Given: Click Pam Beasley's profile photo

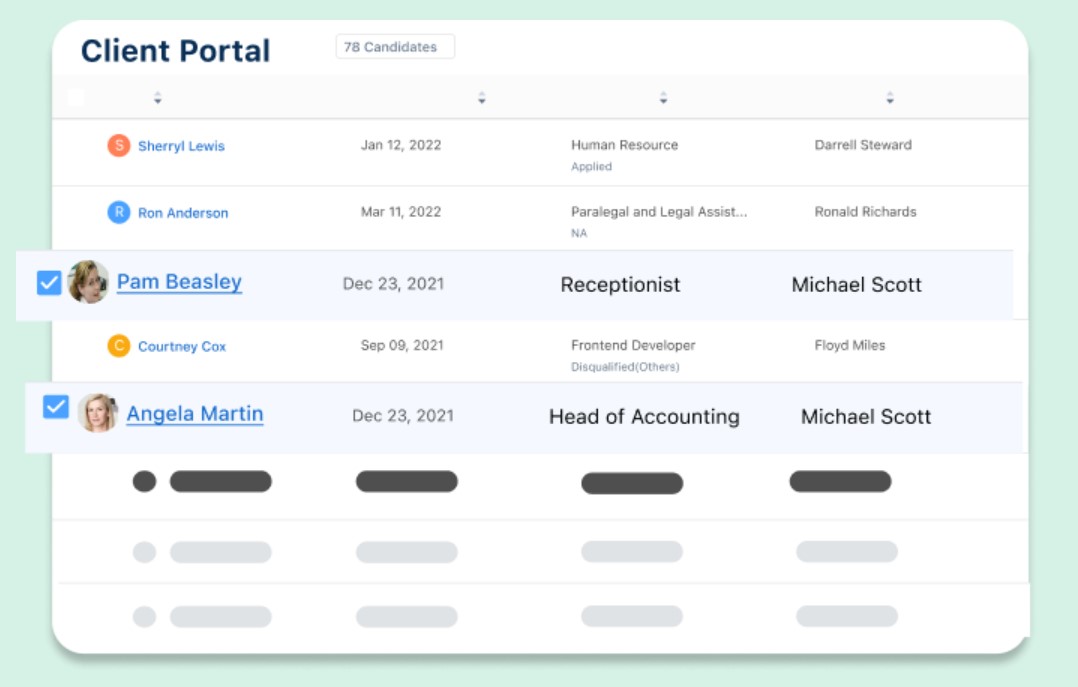Looking at the screenshot, I should (88, 283).
